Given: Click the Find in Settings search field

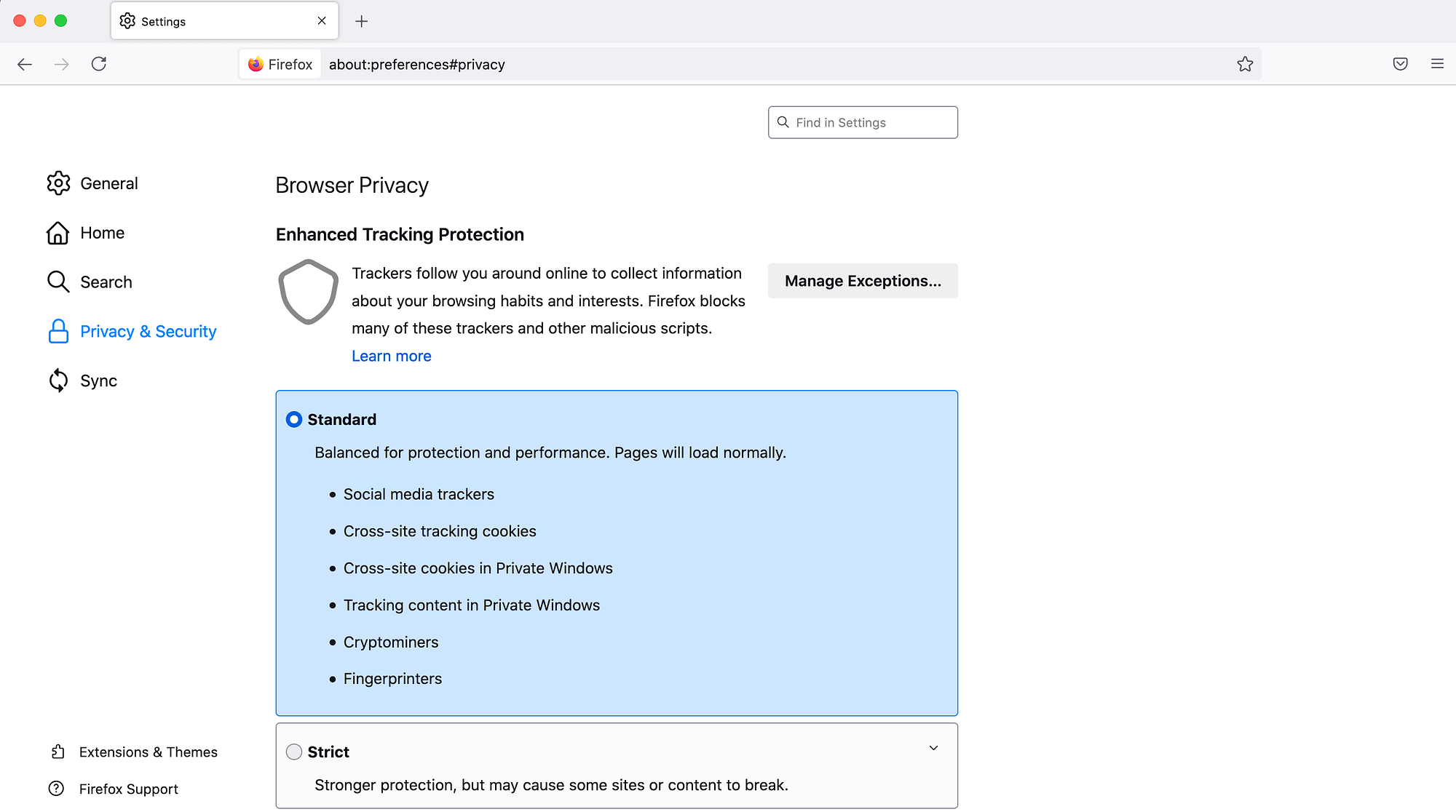Looking at the screenshot, I should [863, 122].
